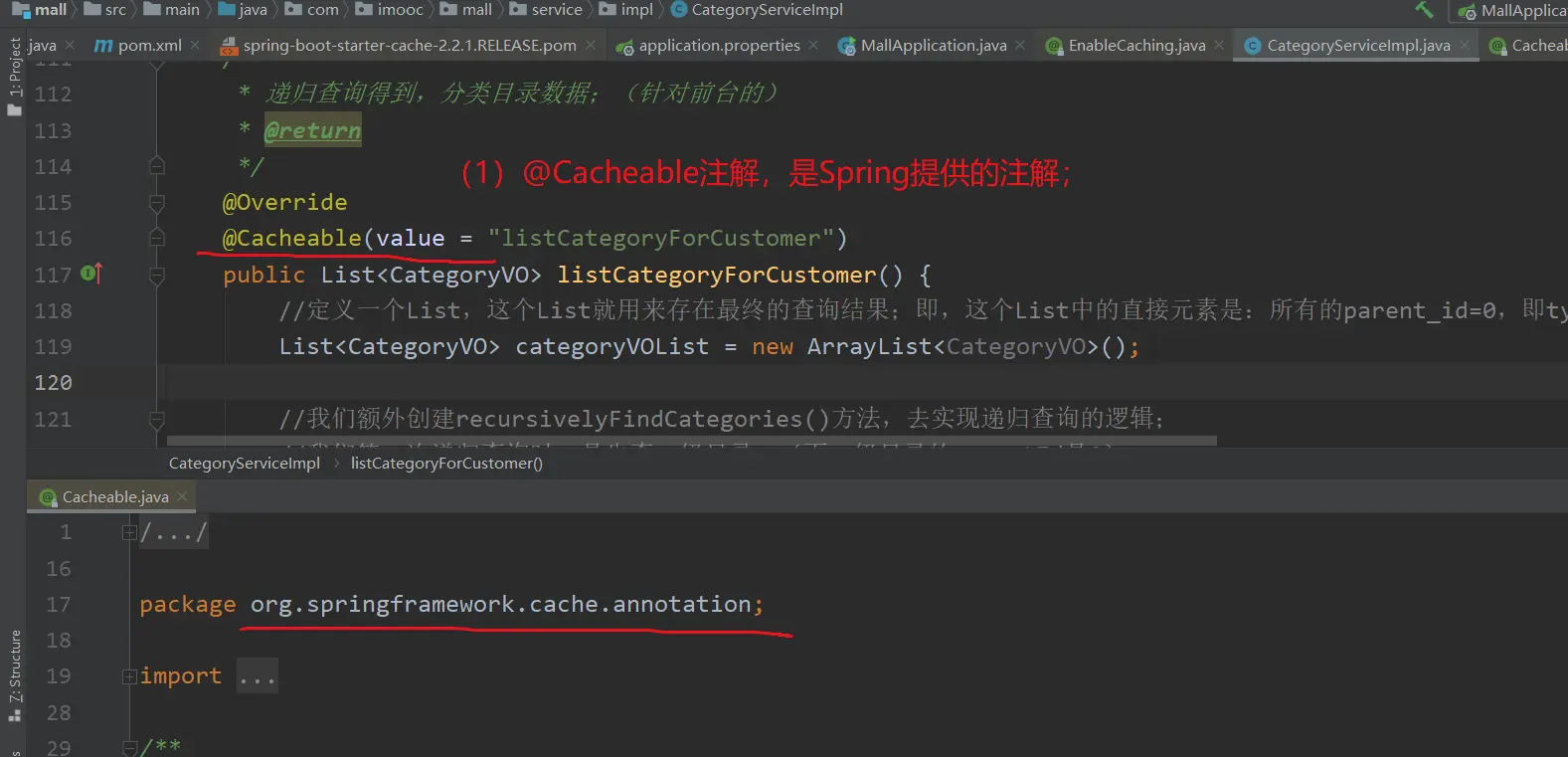This screenshot has height=757, width=1568.
Task: Toggle the fold marker at line 121
Action: pos(157,419)
